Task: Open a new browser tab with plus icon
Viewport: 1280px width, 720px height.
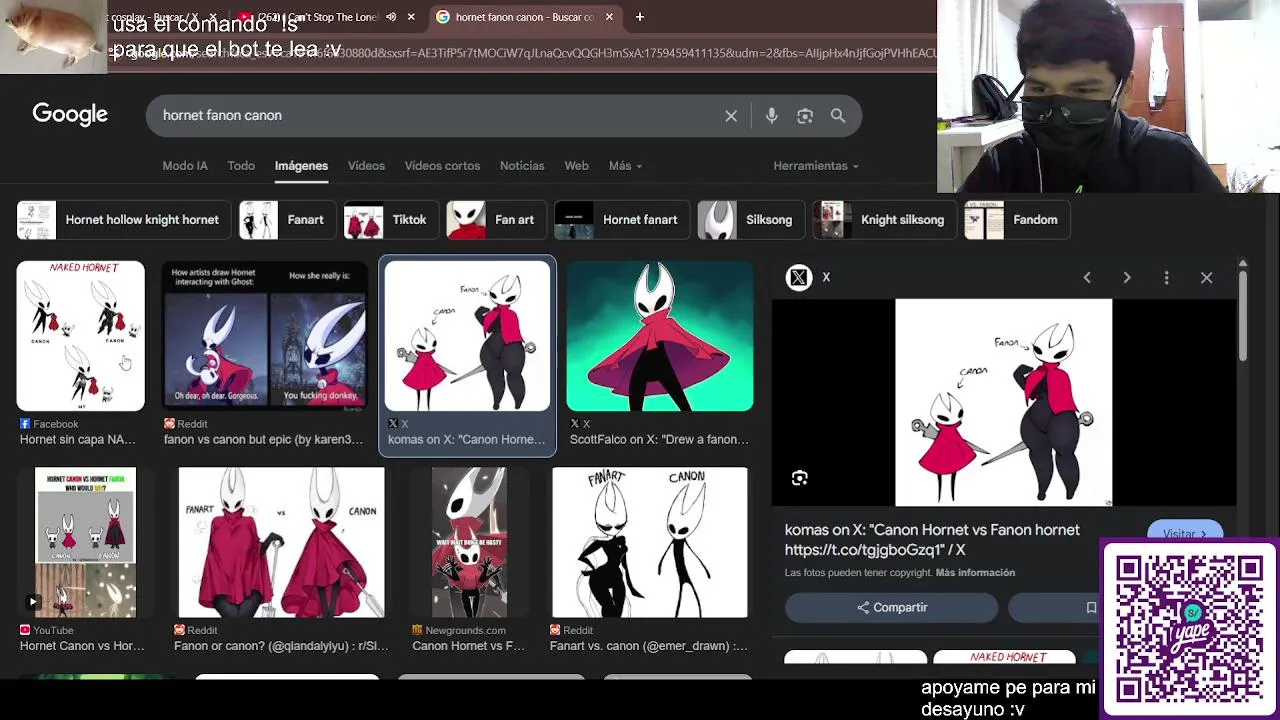Action: click(640, 17)
